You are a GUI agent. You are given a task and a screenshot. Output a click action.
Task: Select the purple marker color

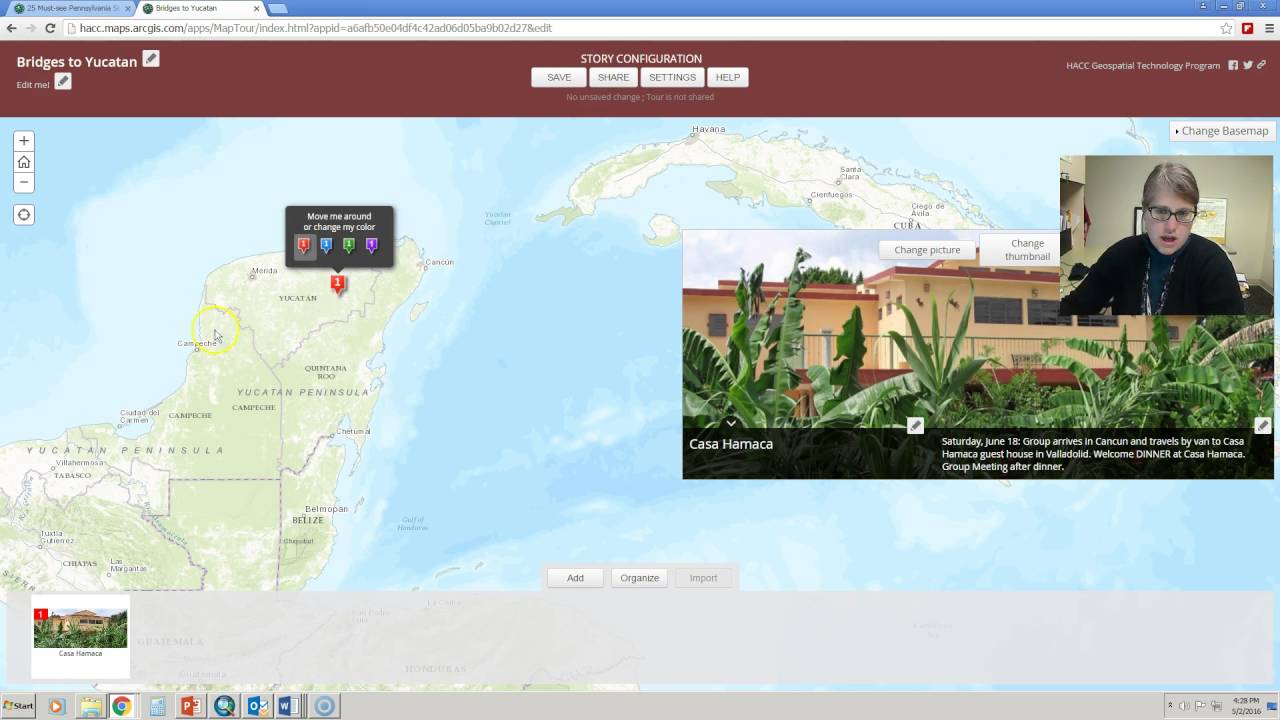click(371, 245)
